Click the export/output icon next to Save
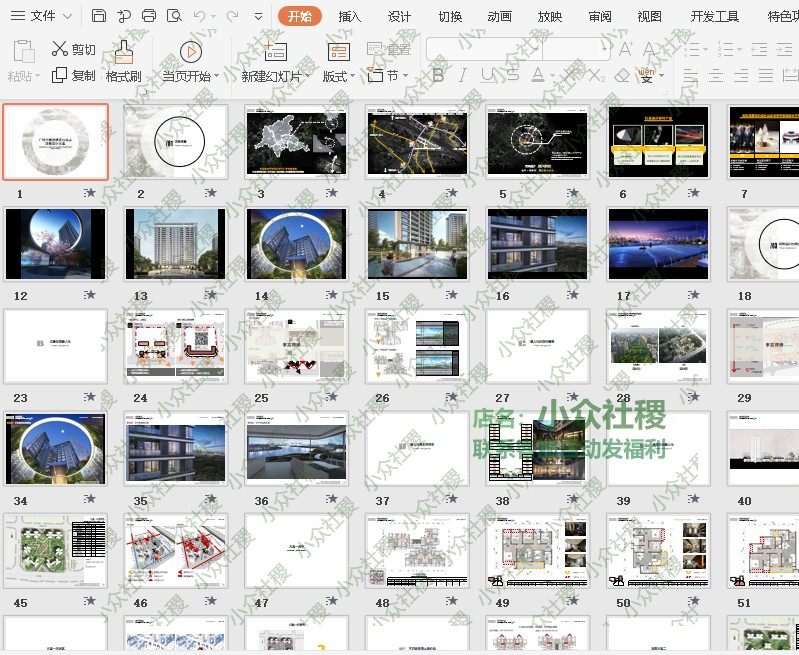 [x=123, y=16]
